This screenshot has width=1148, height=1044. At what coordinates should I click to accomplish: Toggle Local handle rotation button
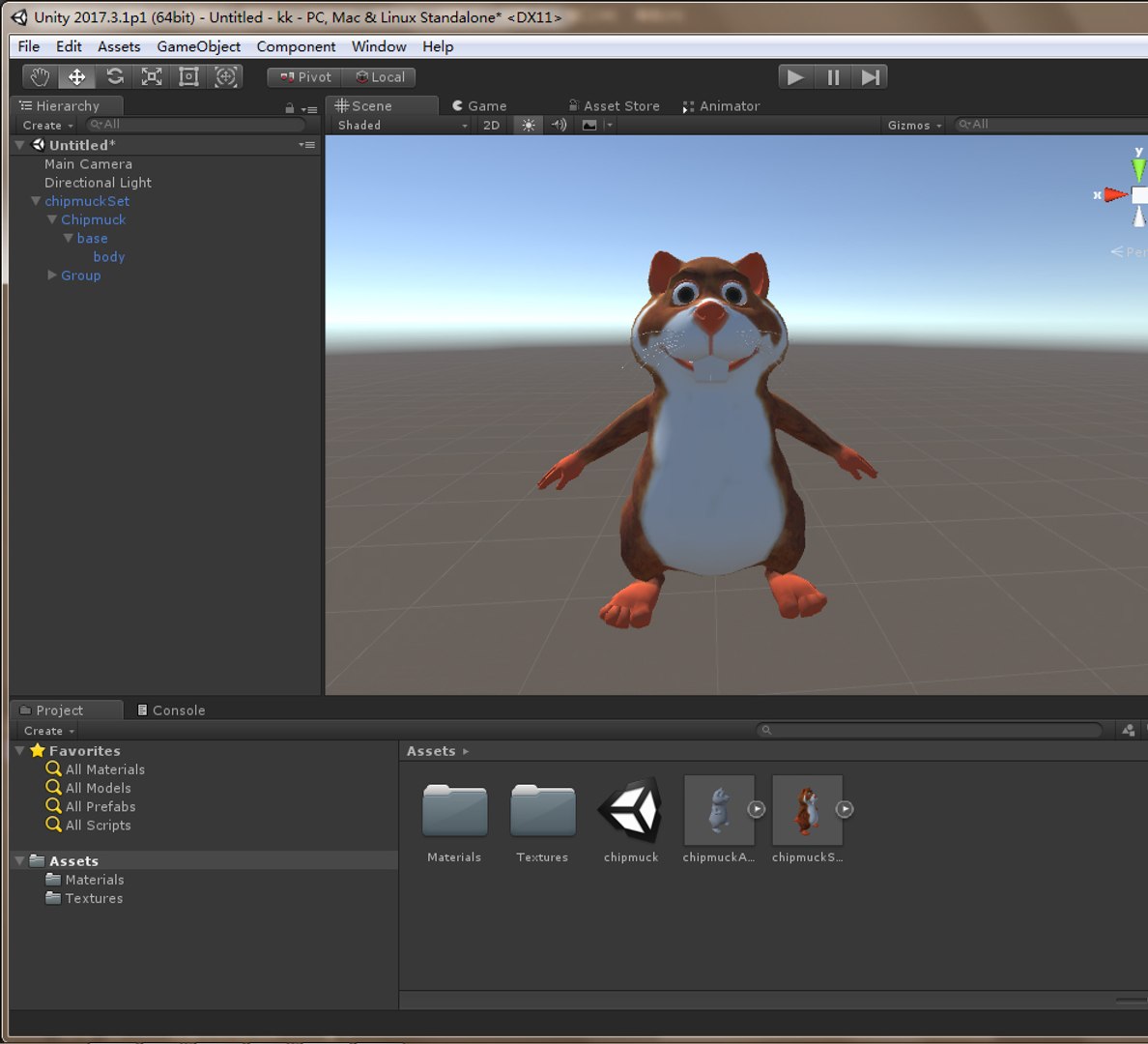pyautogui.click(x=379, y=77)
